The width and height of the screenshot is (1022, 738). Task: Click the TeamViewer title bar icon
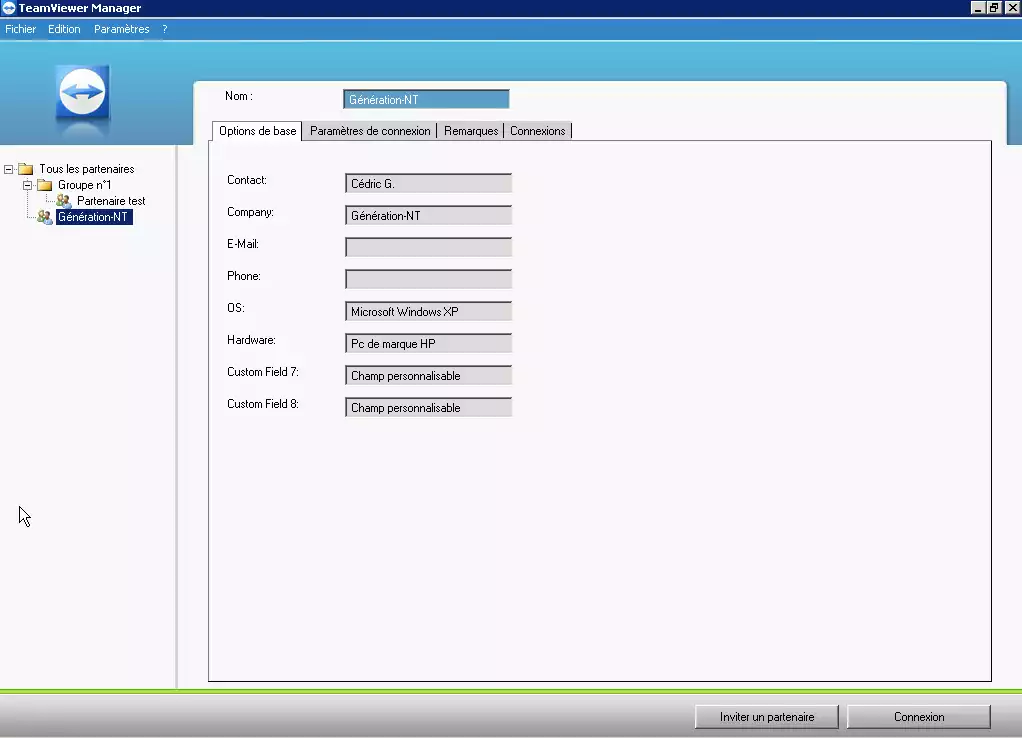[9, 8]
